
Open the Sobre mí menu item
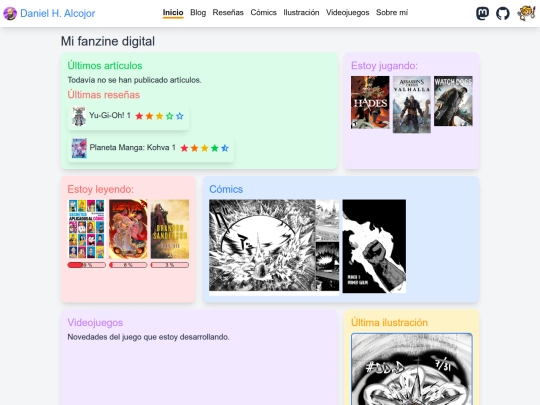(x=392, y=13)
